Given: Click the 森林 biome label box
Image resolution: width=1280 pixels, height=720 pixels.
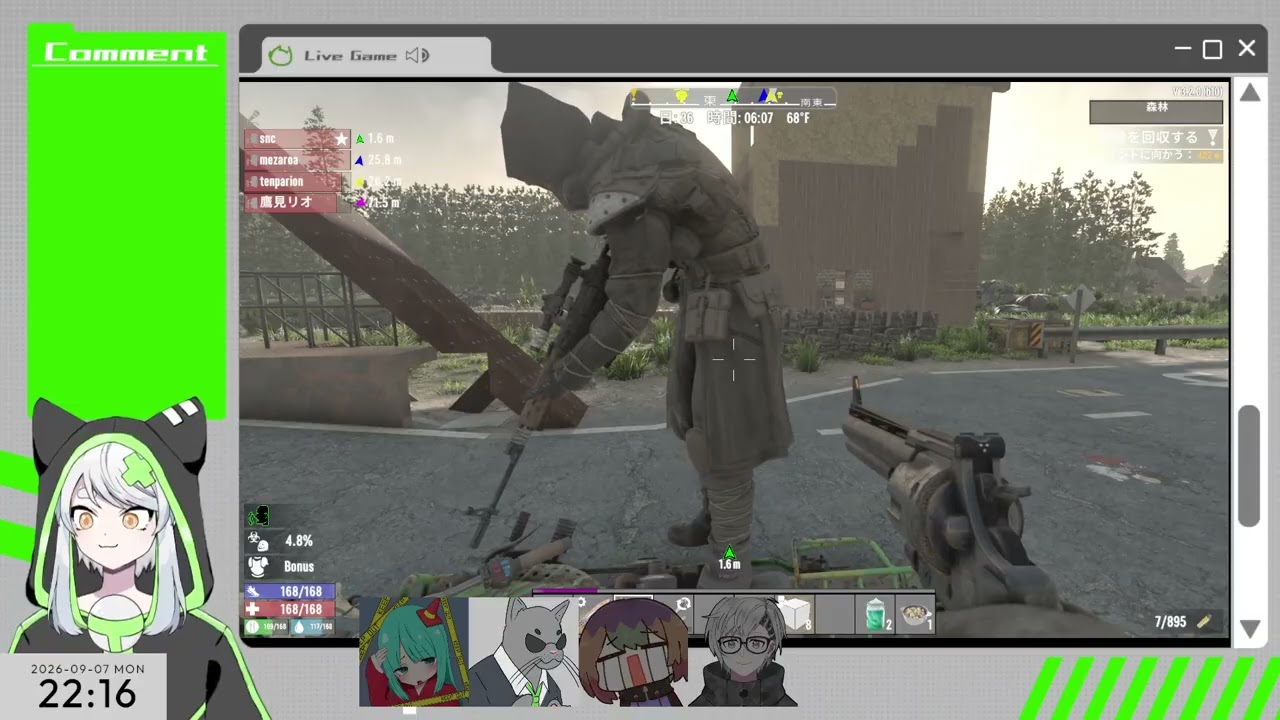Looking at the screenshot, I should (x=1156, y=111).
